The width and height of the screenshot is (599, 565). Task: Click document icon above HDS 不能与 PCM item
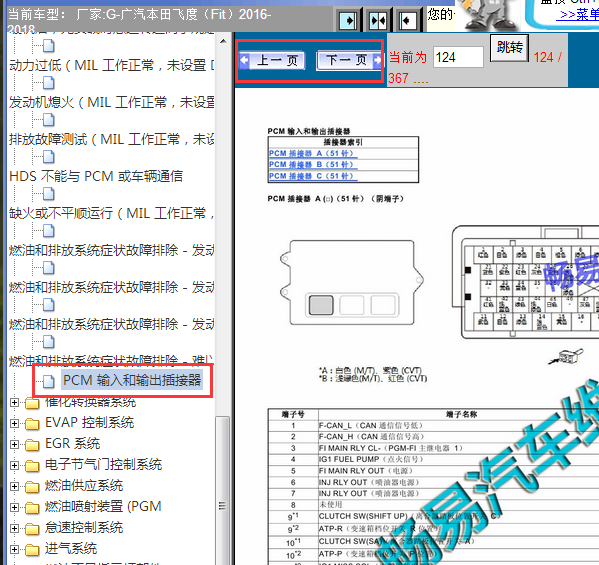click(49, 157)
